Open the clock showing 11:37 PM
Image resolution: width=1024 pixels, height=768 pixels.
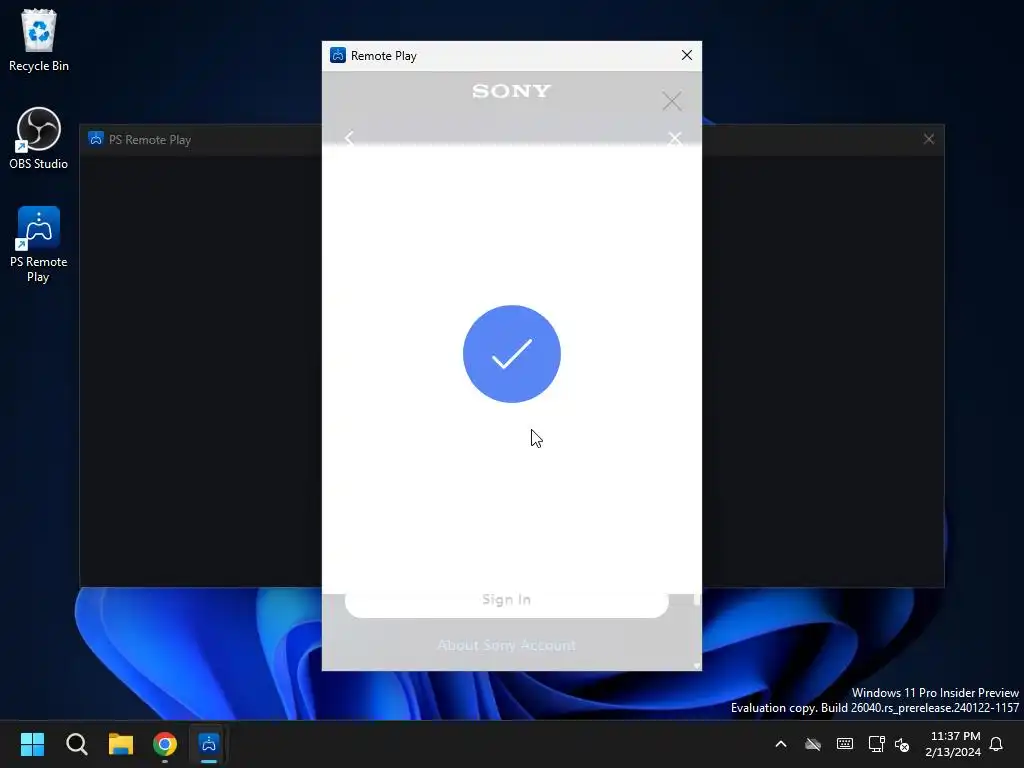coord(953,744)
